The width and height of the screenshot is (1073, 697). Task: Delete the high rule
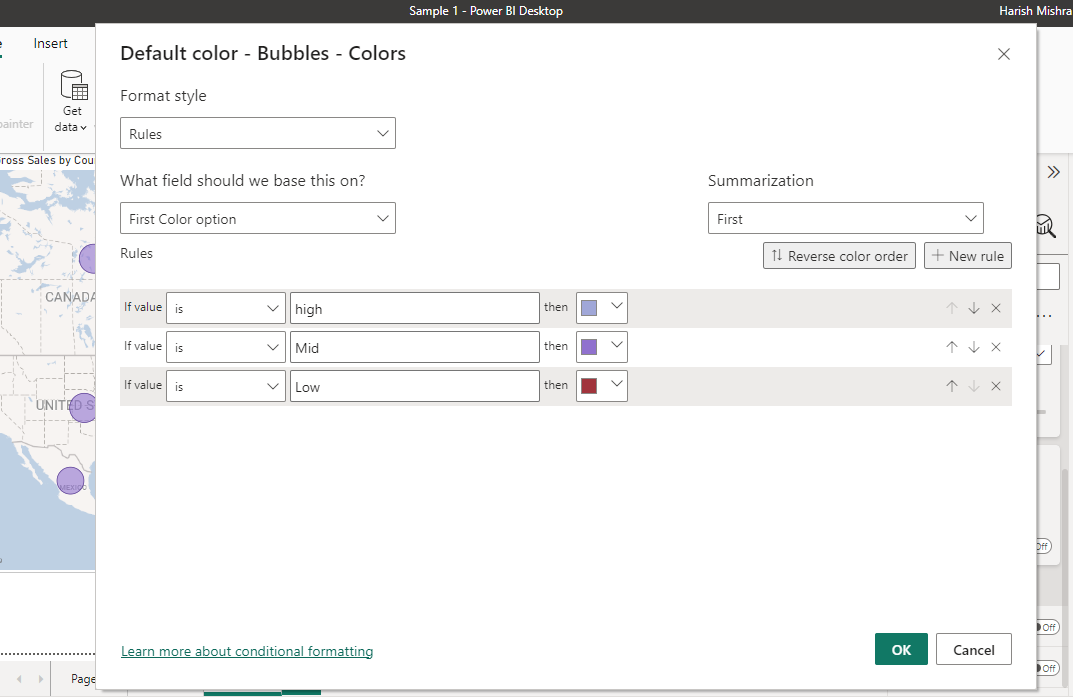point(996,308)
